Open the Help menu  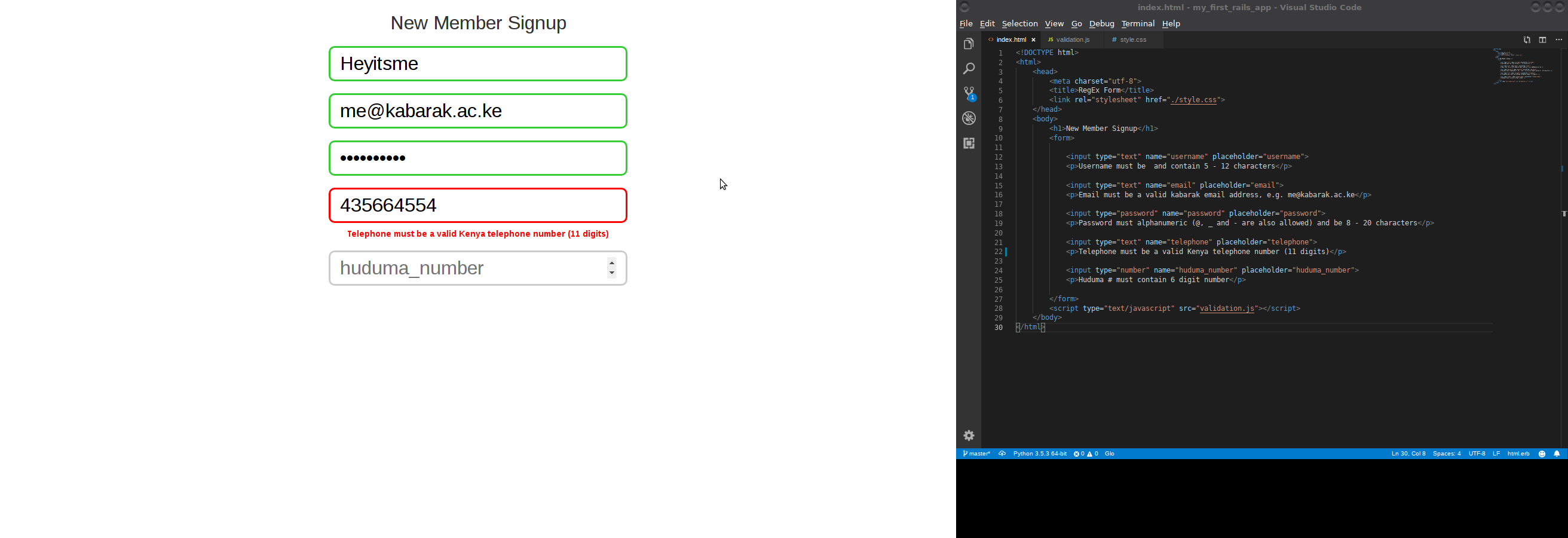click(x=1171, y=24)
